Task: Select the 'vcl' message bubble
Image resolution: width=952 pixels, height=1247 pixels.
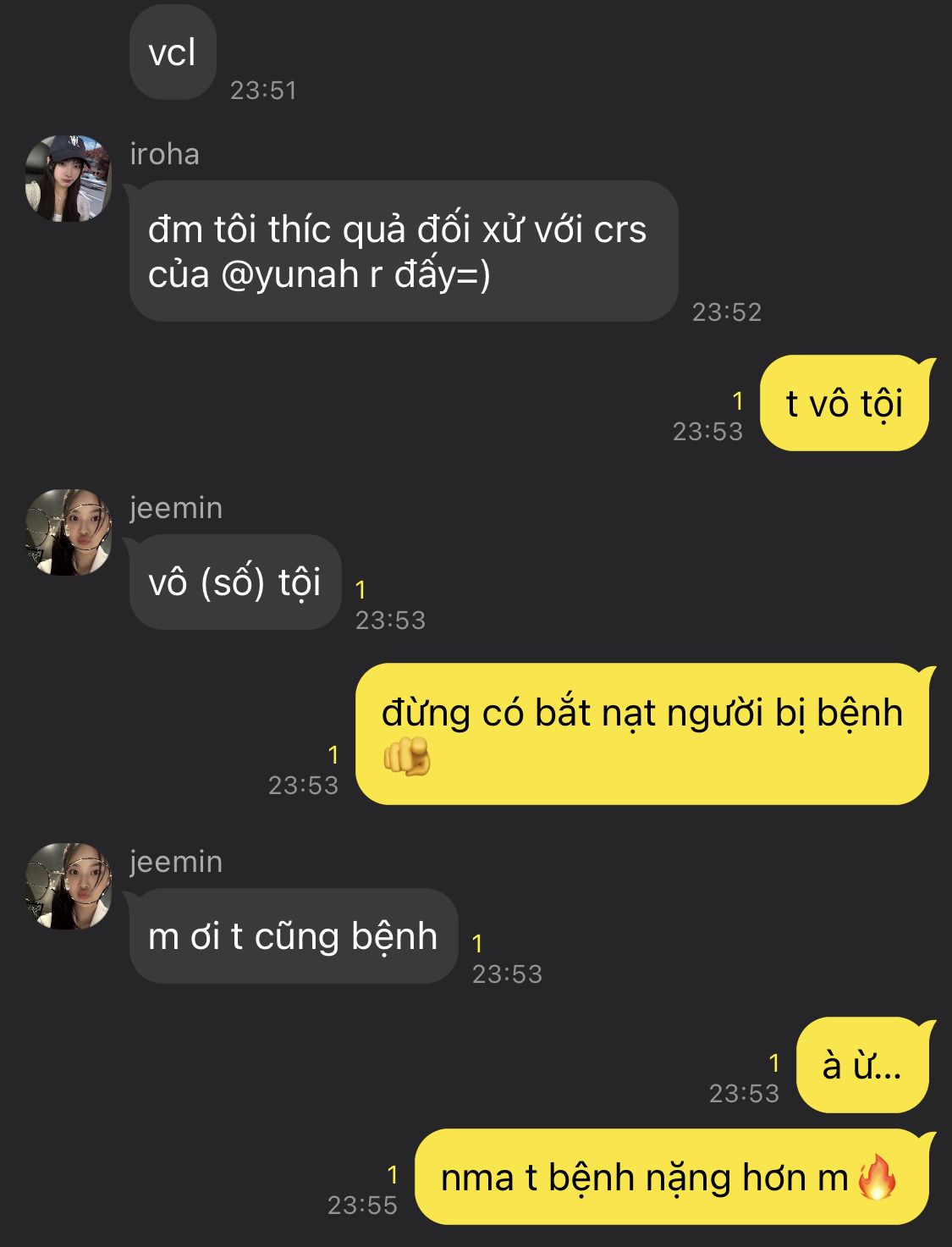Action: click(173, 52)
